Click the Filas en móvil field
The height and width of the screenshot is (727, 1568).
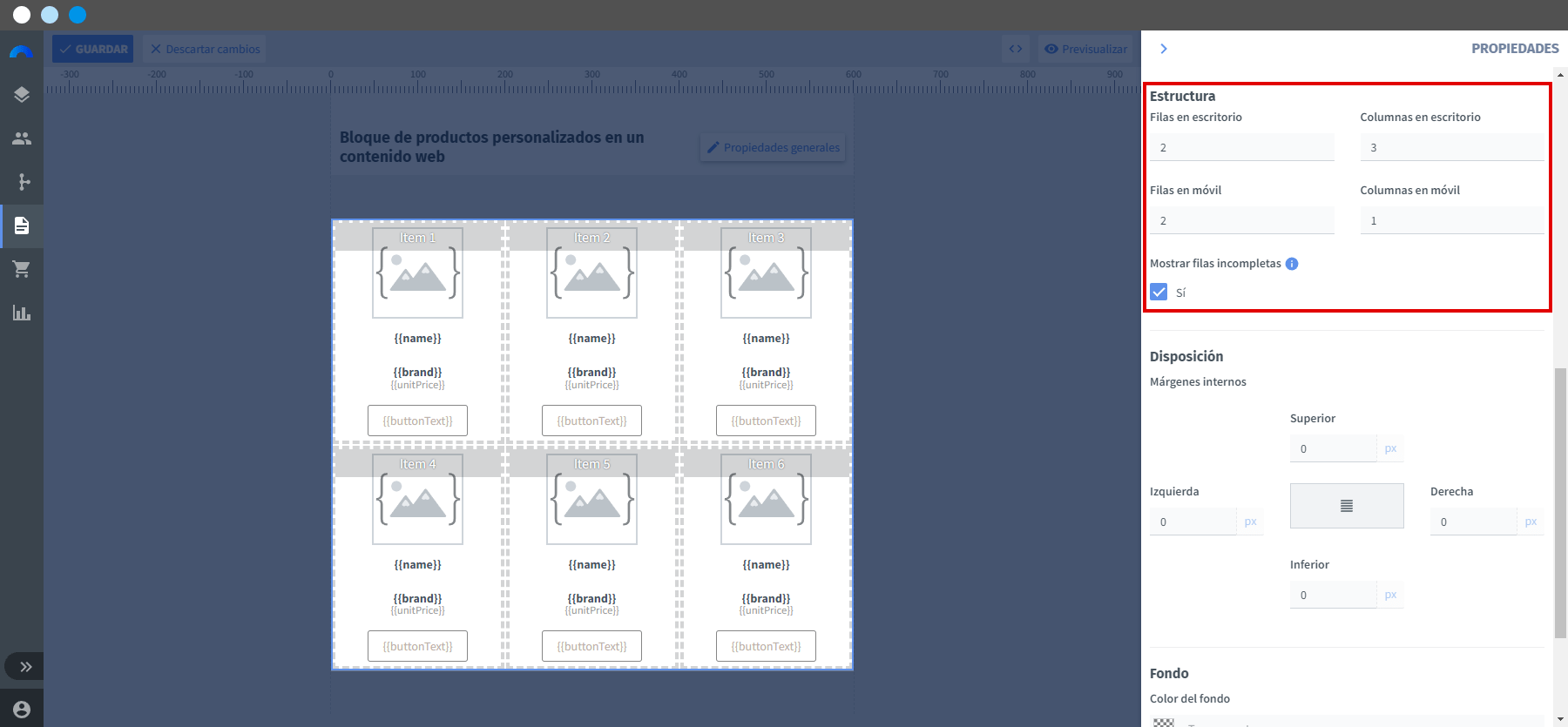coord(1242,220)
